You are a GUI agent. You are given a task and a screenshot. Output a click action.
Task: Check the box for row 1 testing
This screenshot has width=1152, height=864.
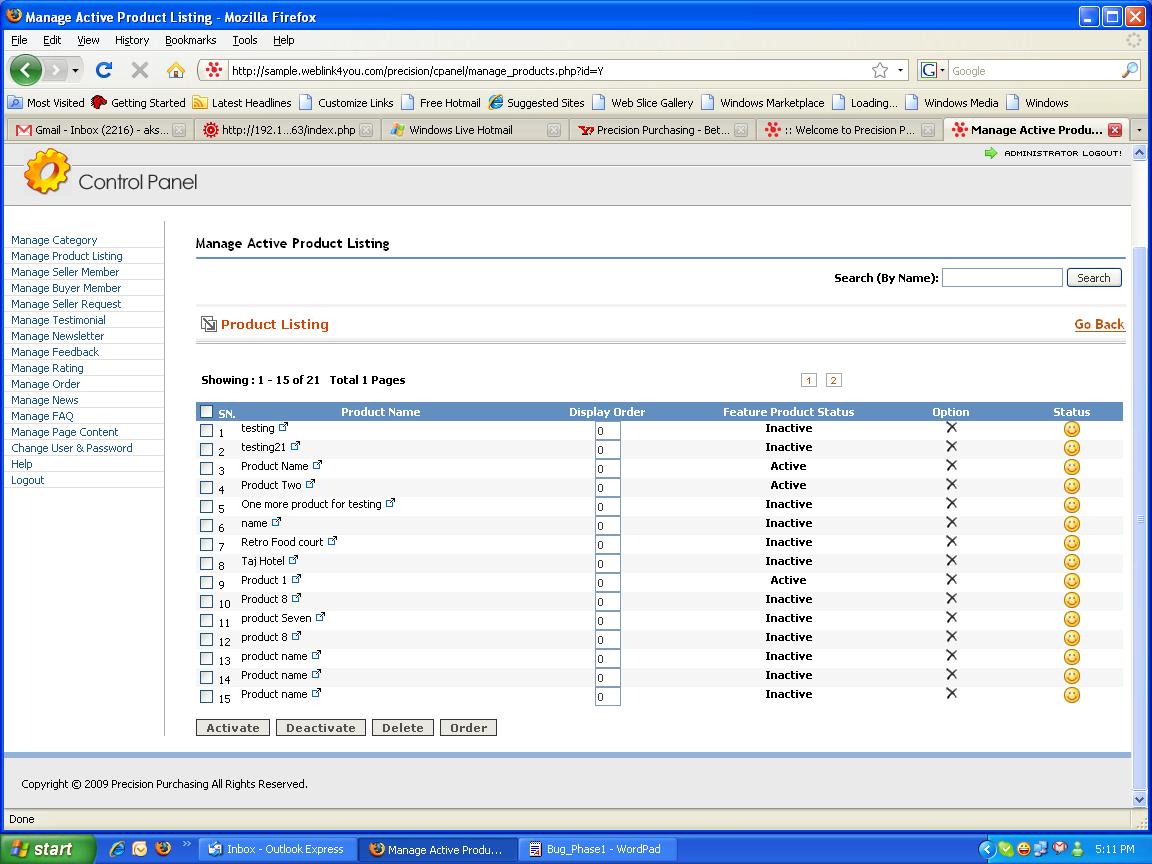tap(206, 431)
